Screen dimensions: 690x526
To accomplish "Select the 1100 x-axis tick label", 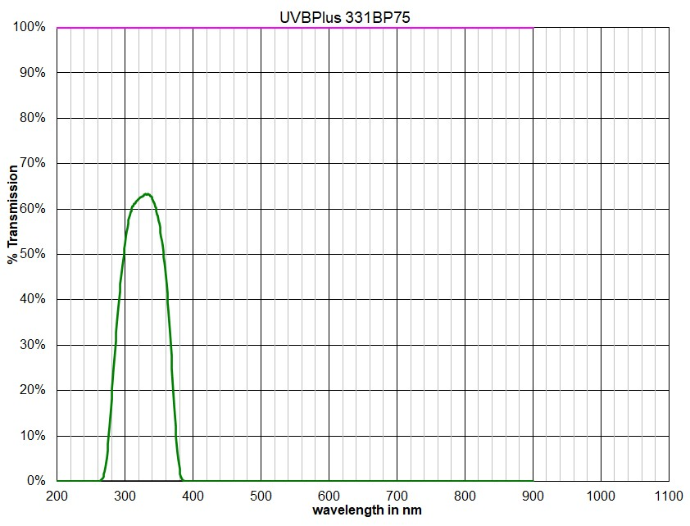I will coord(668,496).
